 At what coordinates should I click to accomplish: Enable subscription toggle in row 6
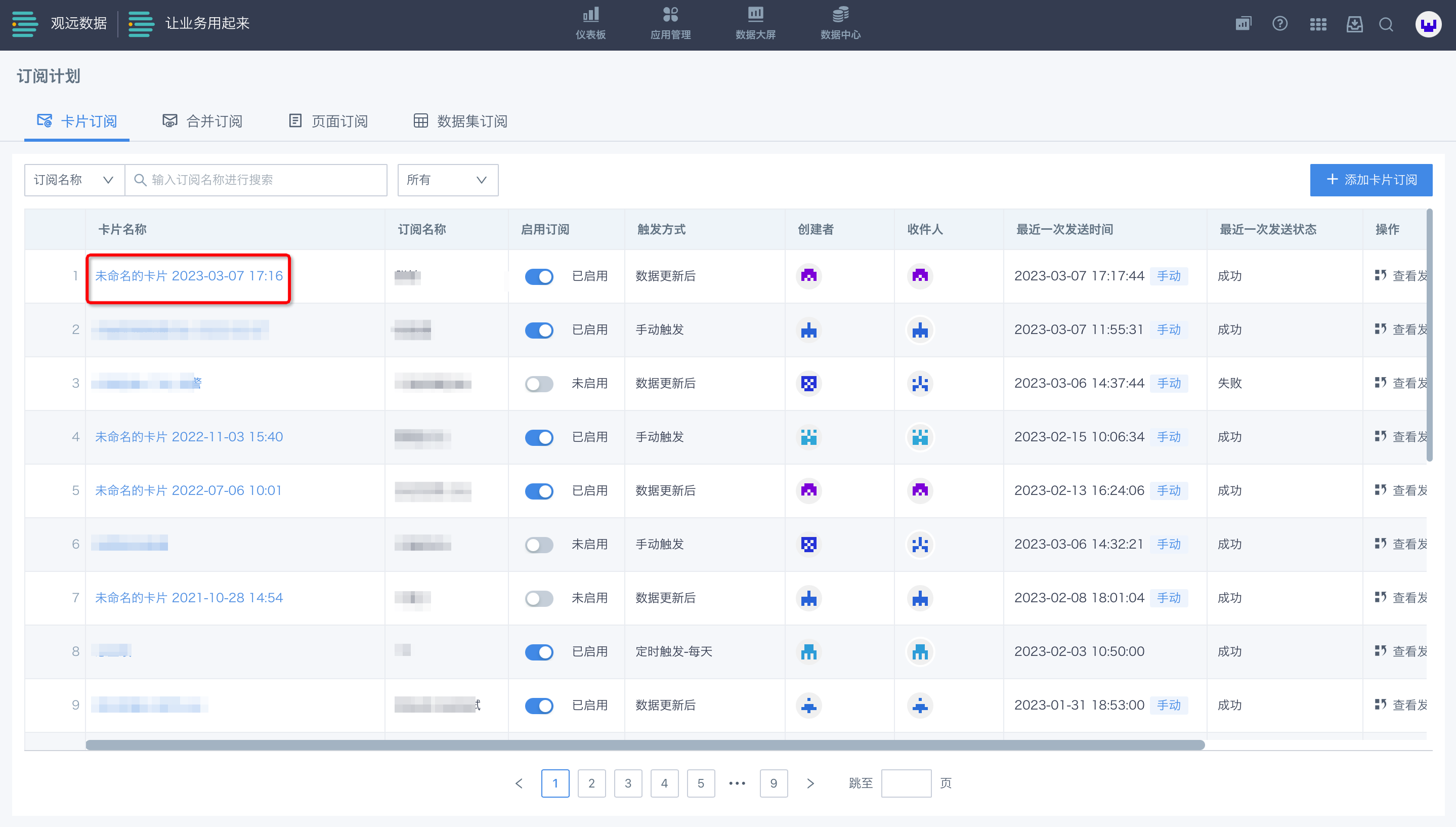(539, 545)
